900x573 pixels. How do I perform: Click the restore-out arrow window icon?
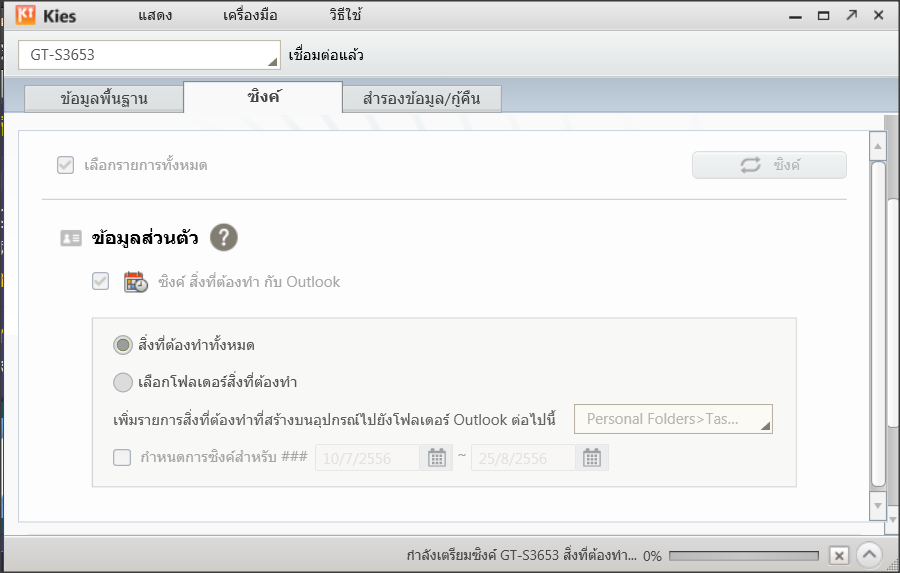[852, 15]
